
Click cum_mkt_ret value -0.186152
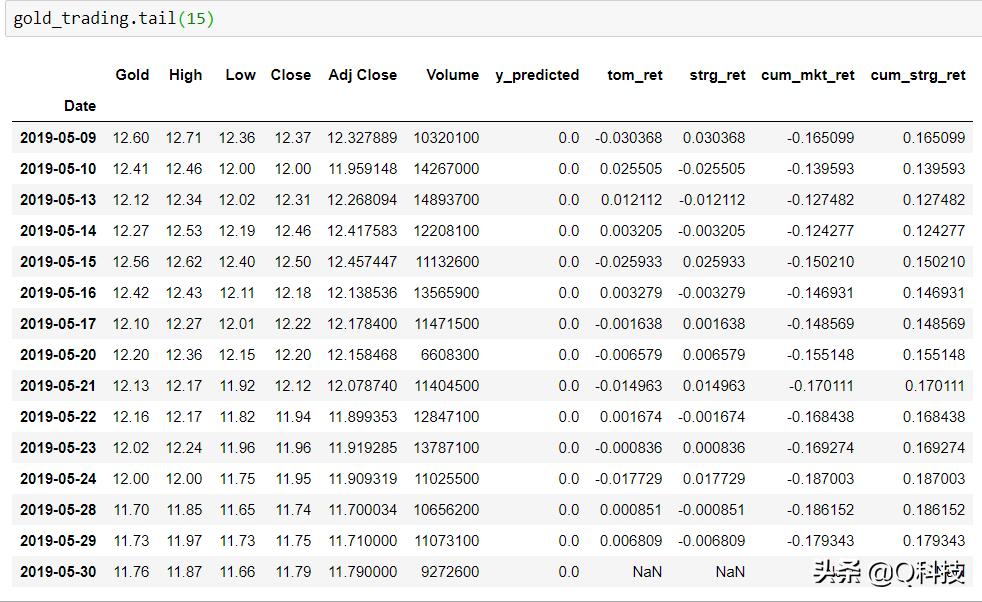pyautogui.click(x=820, y=510)
